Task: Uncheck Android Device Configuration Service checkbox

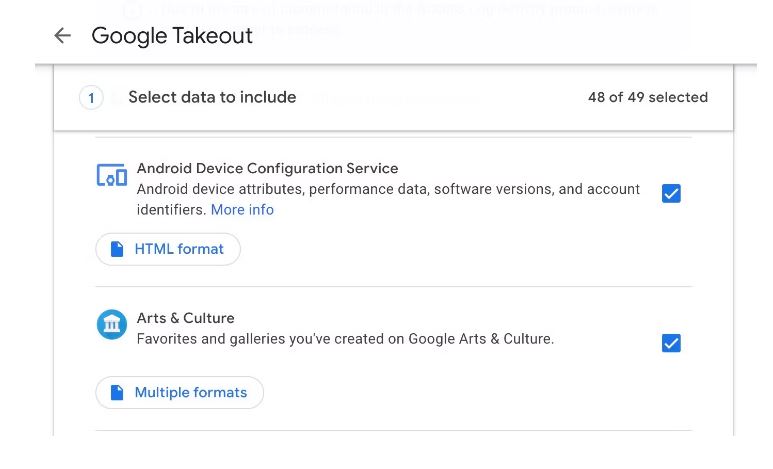Action: [x=671, y=194]
